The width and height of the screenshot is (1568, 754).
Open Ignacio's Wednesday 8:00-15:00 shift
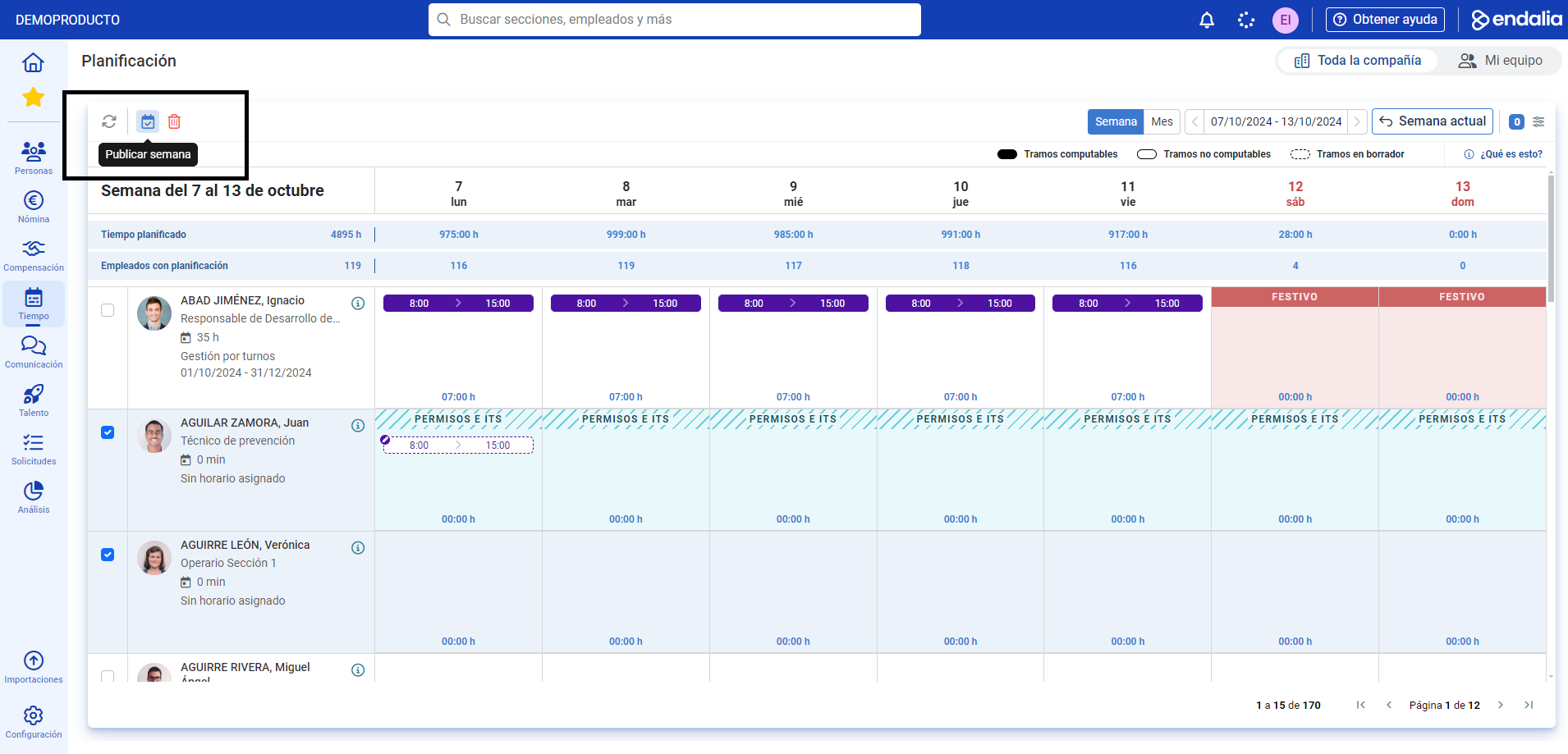coord(793,304)
